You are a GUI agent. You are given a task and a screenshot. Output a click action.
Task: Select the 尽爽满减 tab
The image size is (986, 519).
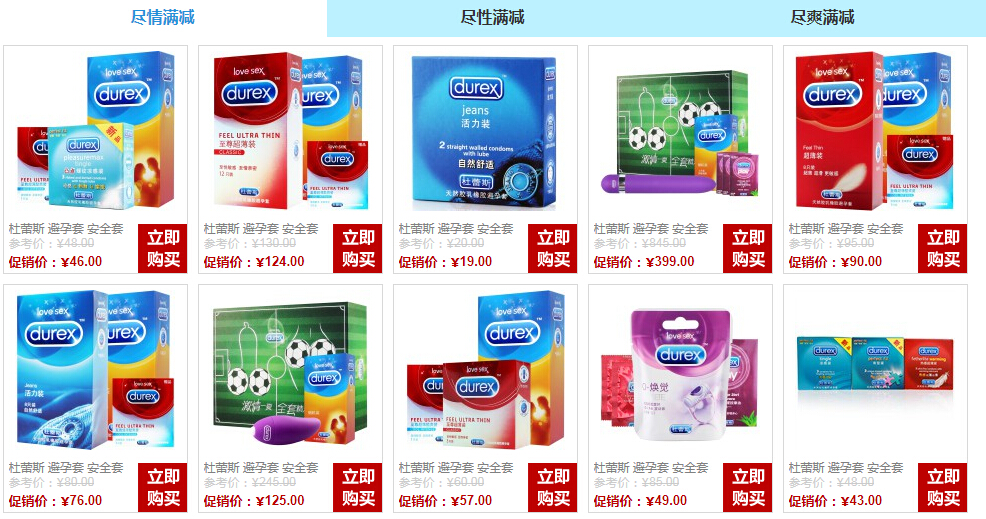click(822, 18)
